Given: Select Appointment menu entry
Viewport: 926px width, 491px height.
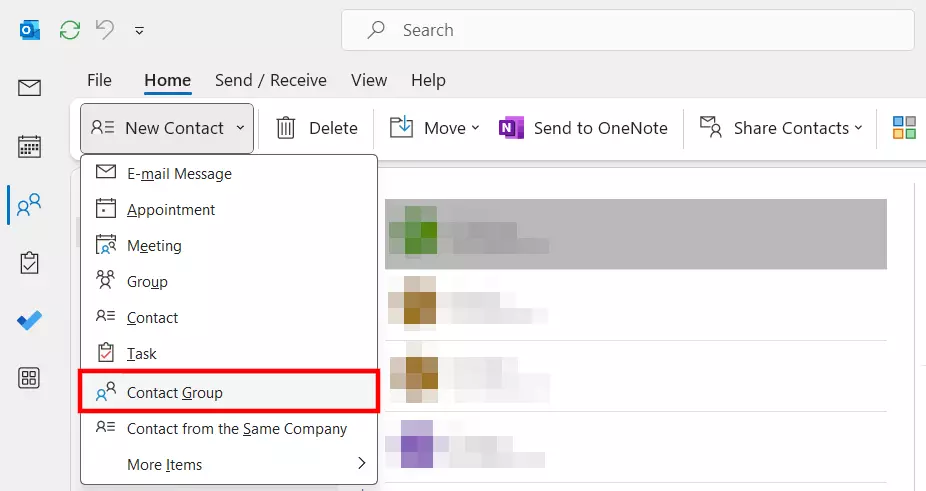Looking at the screenshot, I should 171,210.
